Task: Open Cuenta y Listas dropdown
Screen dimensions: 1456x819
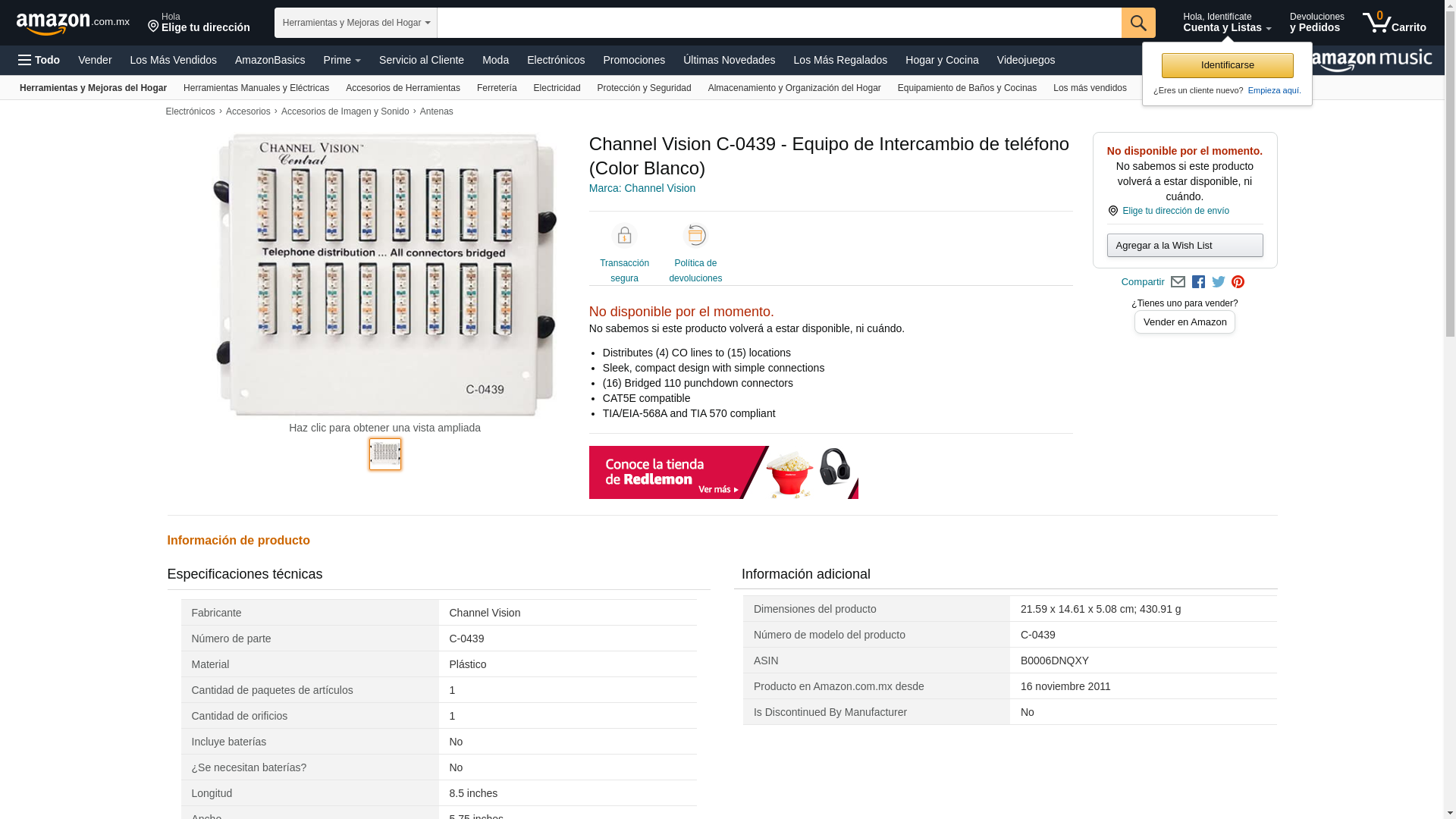Action: click(1227, 23)
